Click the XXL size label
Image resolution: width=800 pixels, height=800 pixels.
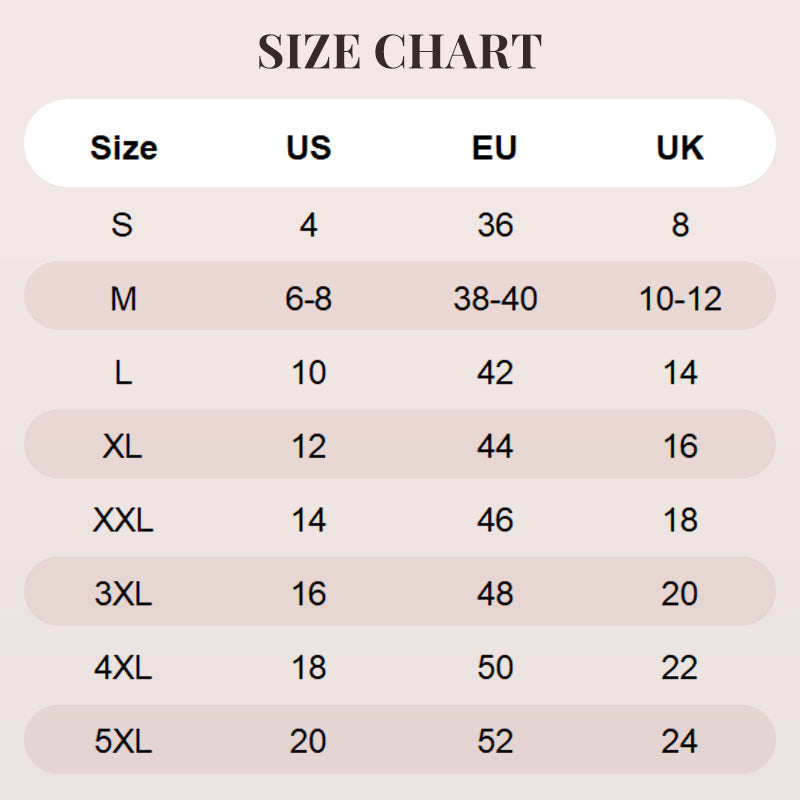pyautogui.click(x=122, y=520)
